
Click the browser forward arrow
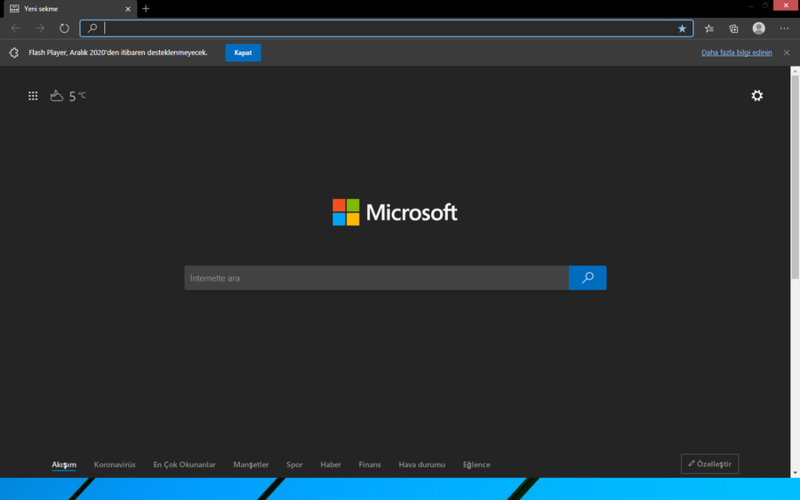40,28
